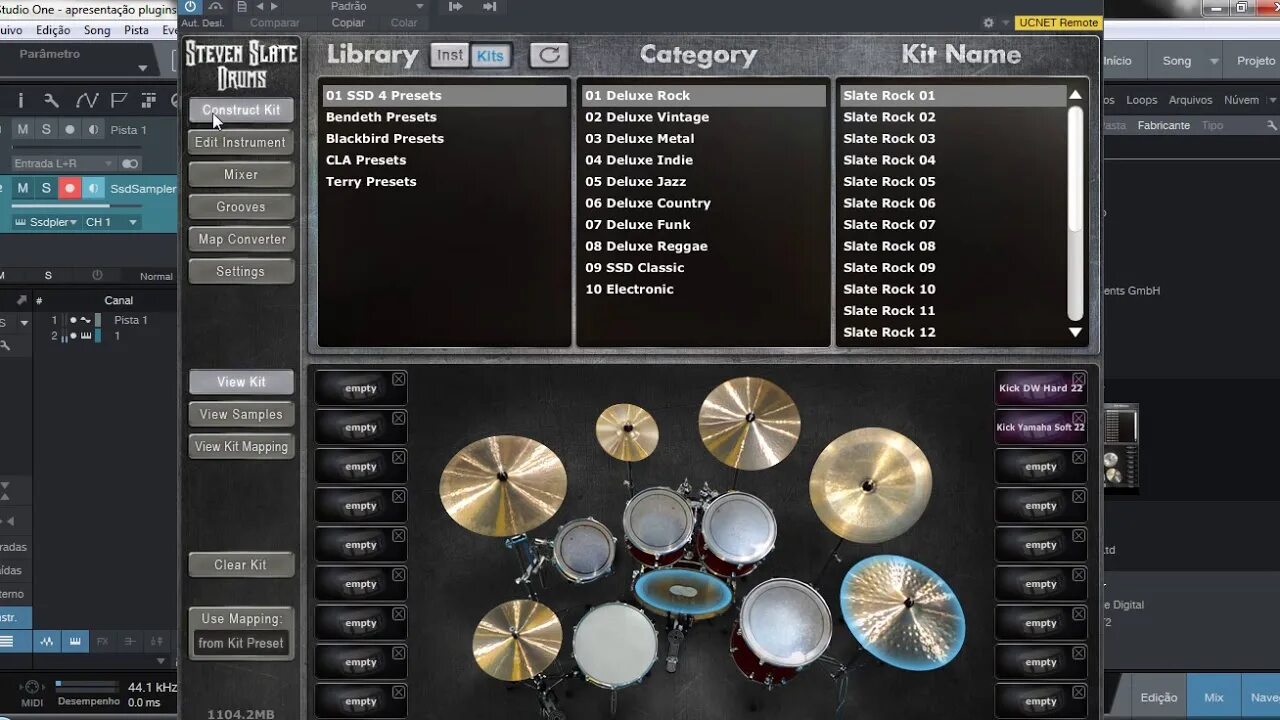The width and height of the screenshot is (1280, 720).
Task: Click the first insert-arrow icon in plugin header
Action: pos(455,6)
